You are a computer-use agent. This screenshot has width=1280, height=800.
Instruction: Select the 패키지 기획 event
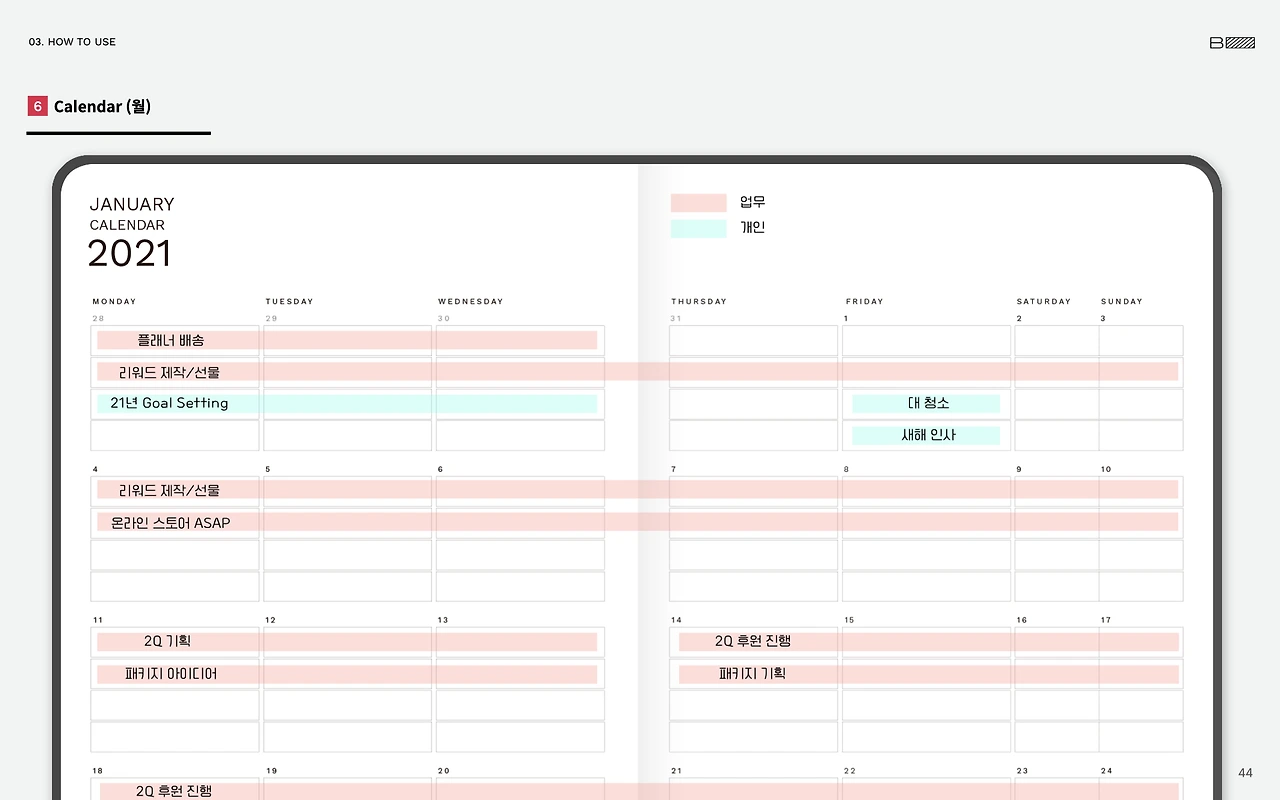click(929, 674)
